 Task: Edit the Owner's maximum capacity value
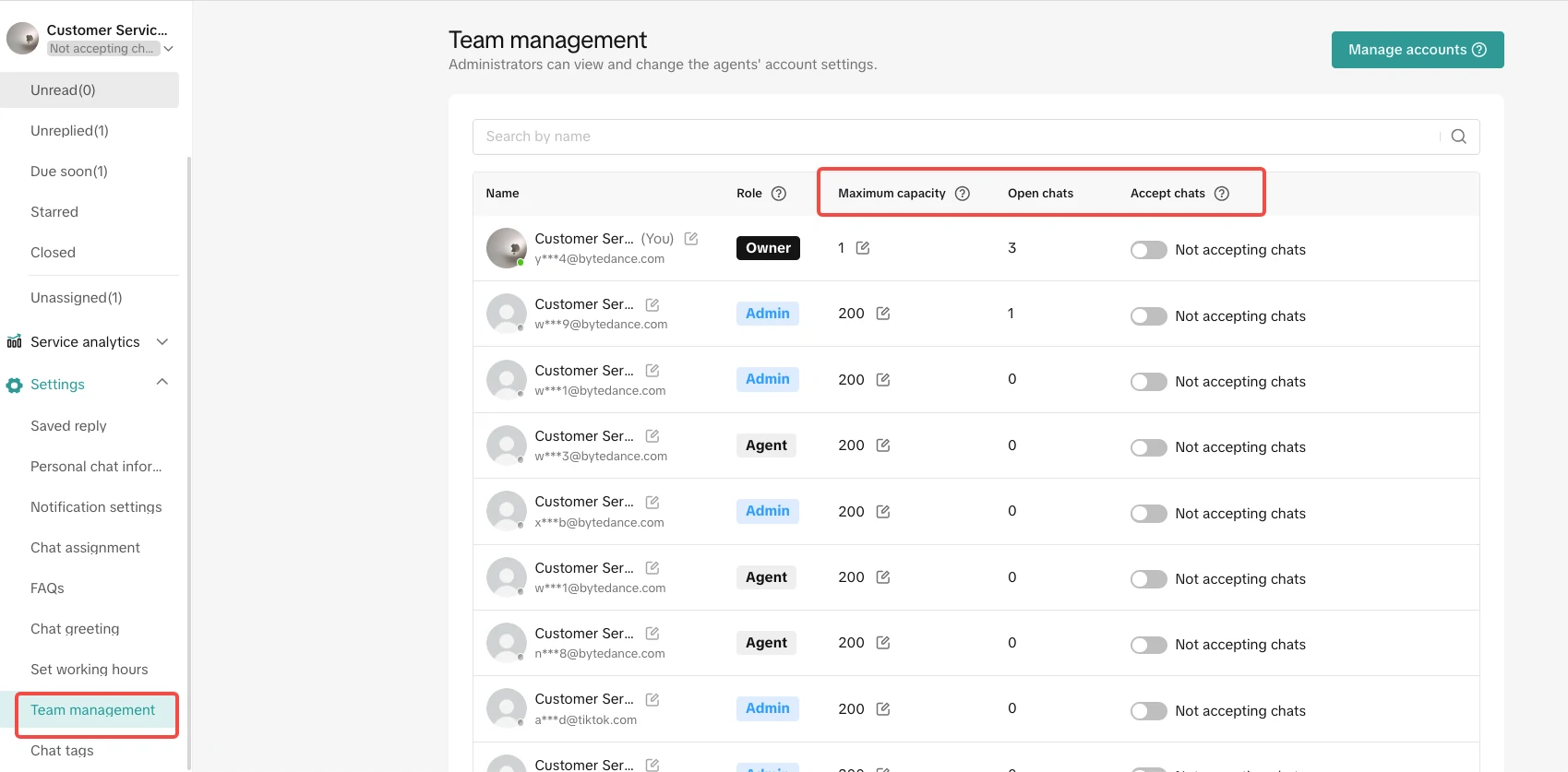pos(863,248)
